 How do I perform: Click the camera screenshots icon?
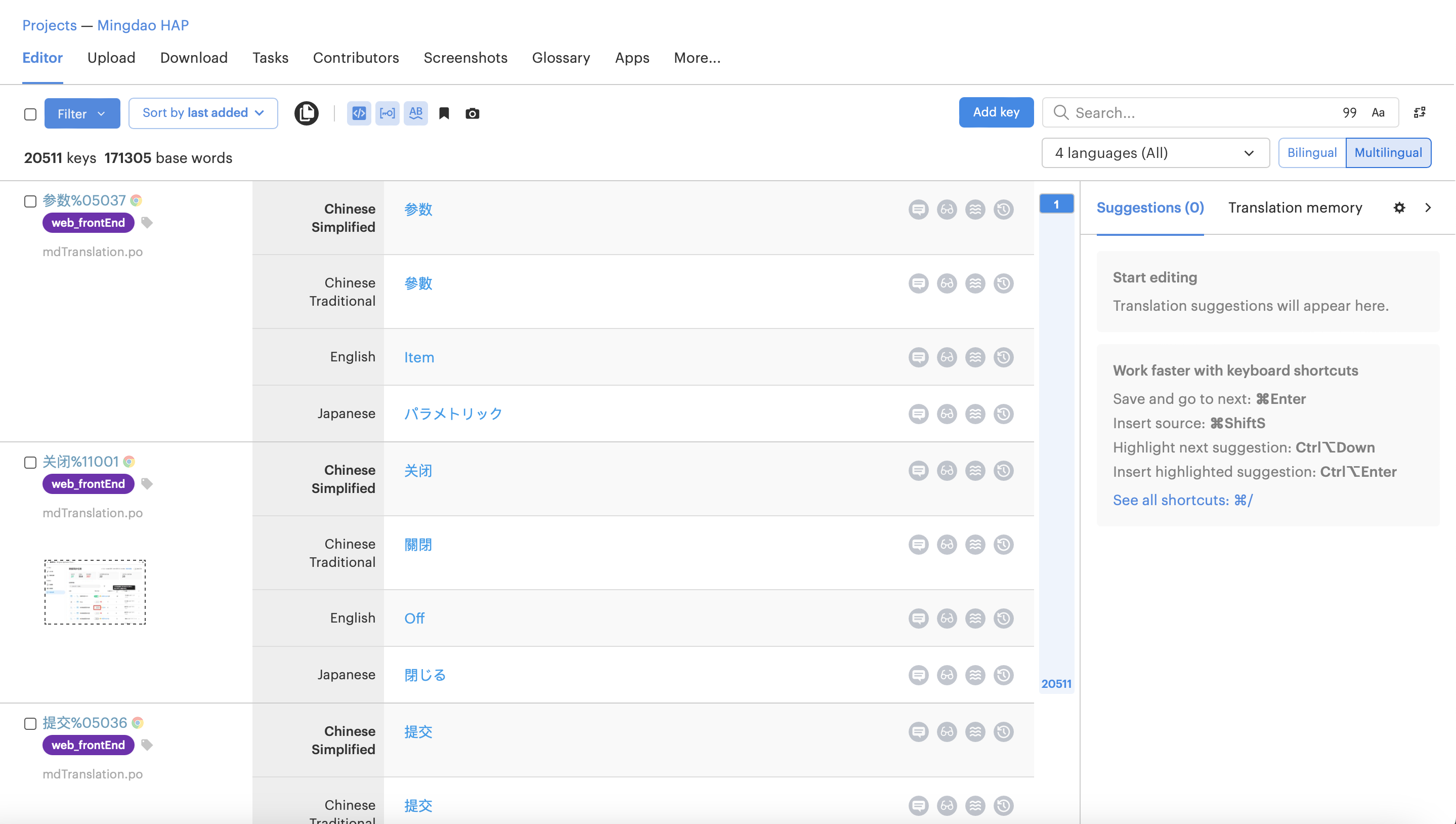coord(473,114)
